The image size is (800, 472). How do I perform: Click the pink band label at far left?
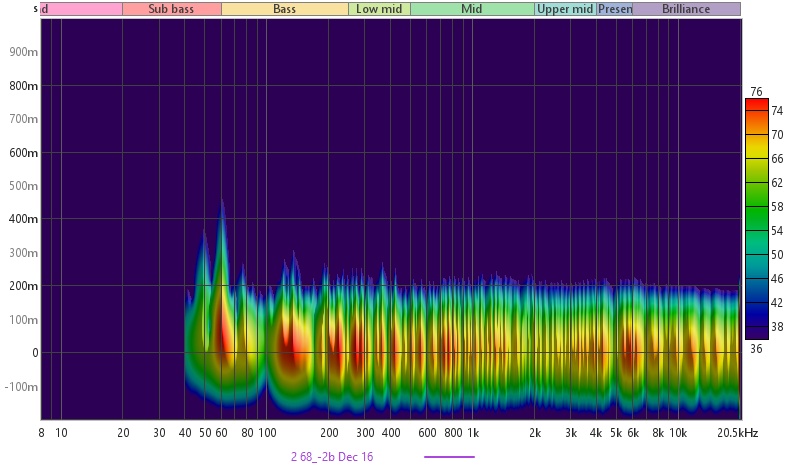tap(81, 9)
